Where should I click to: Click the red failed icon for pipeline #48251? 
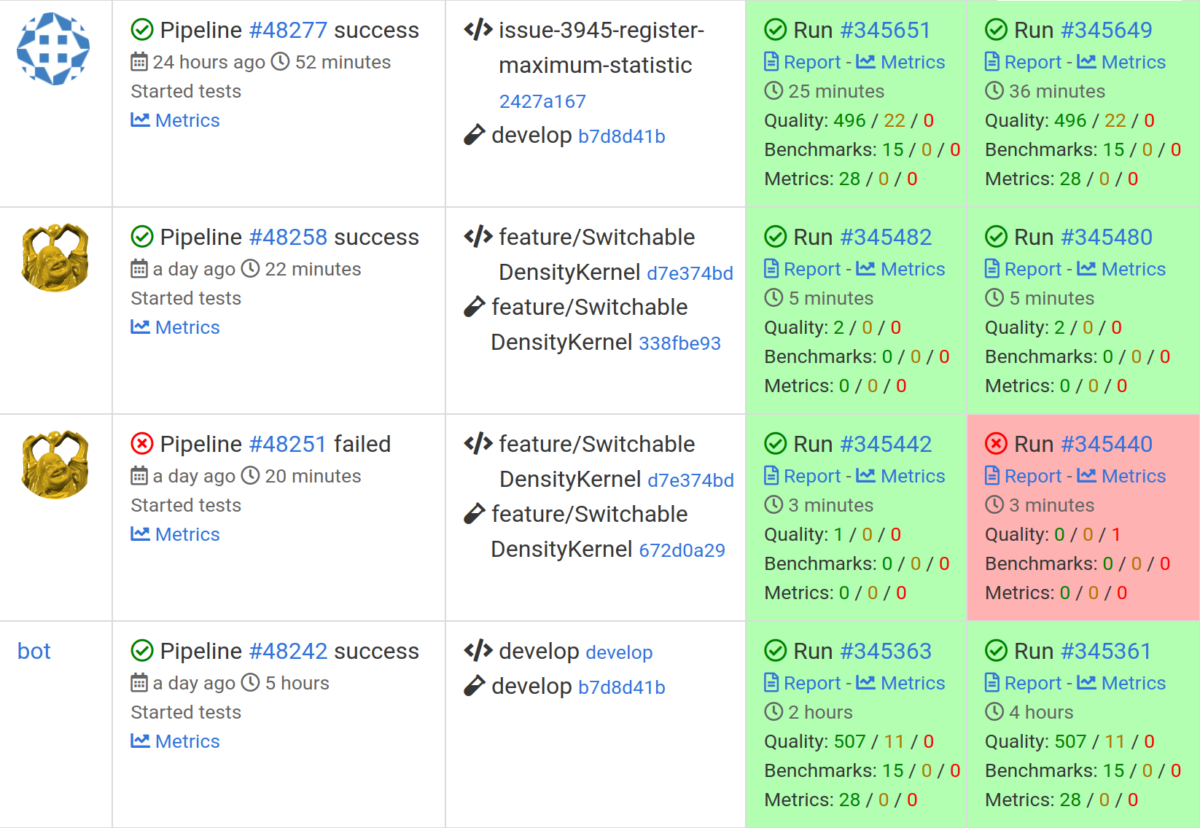point(142,444)
